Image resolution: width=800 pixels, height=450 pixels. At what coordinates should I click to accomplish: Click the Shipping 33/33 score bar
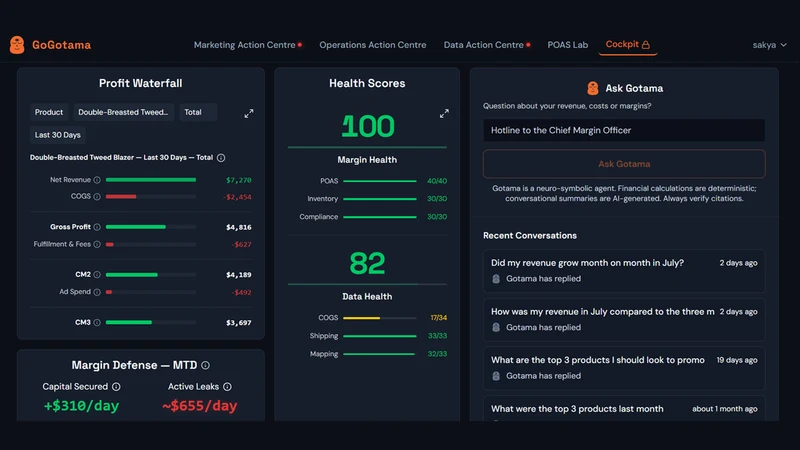pos(380,336)
